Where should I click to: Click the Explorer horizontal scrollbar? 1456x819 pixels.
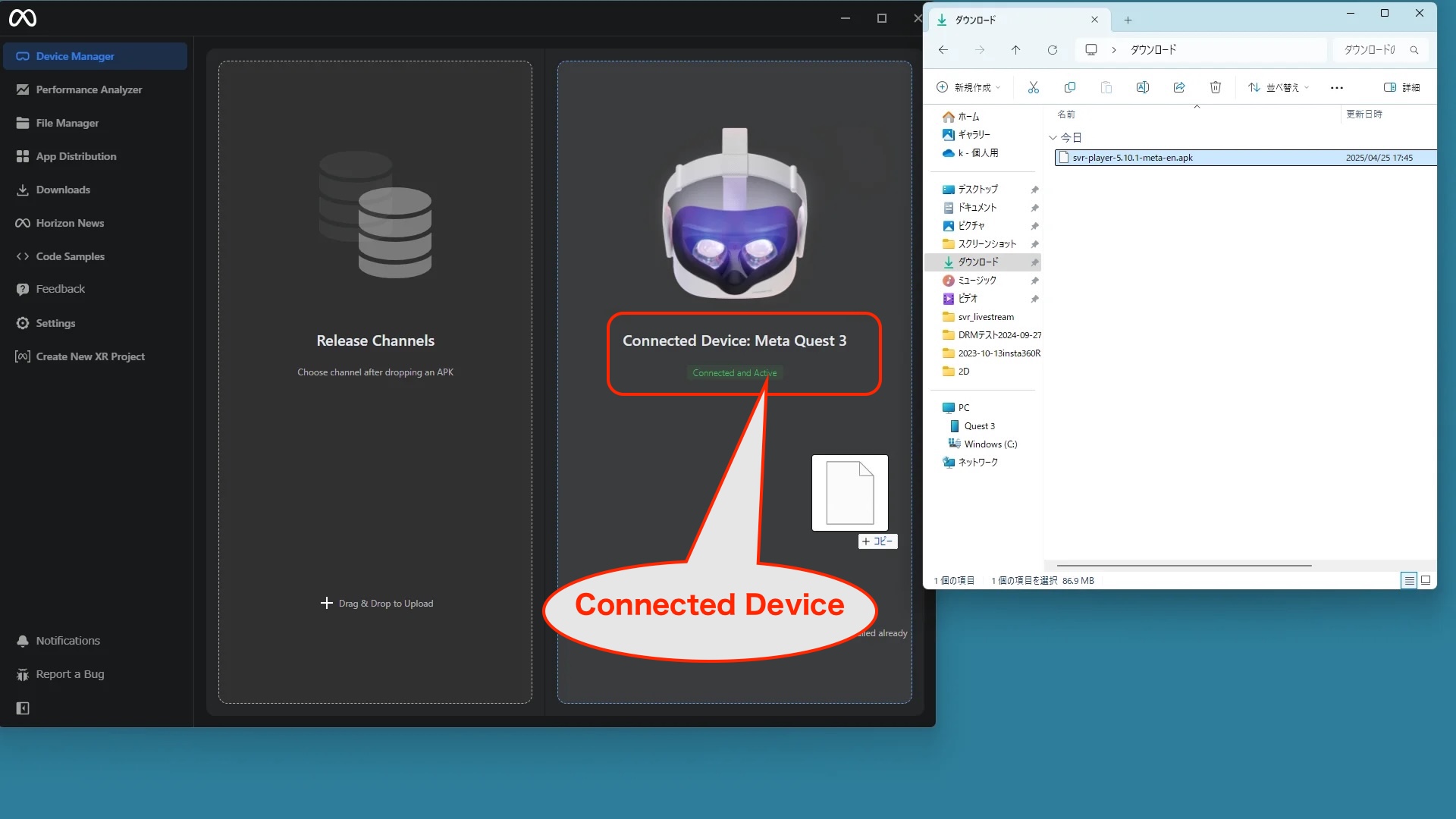click(1183, 566)
